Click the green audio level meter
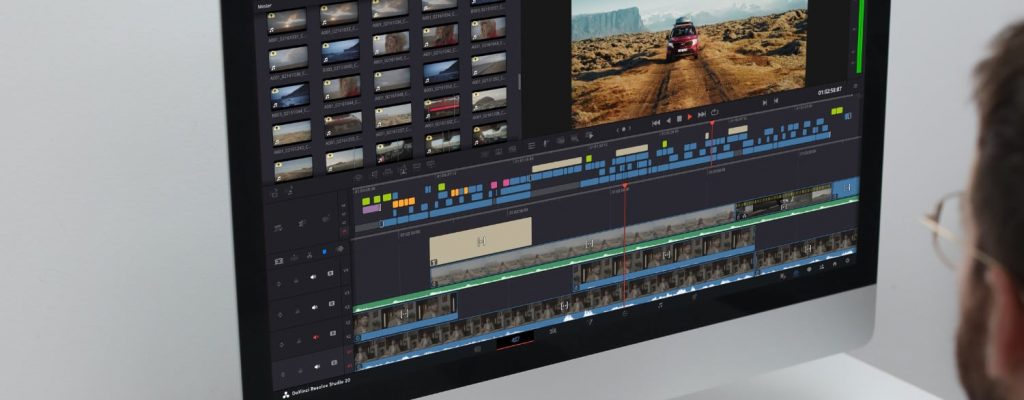Image resolution: width=1024 pixels, height=400 pixels. (x=859, y=40)
